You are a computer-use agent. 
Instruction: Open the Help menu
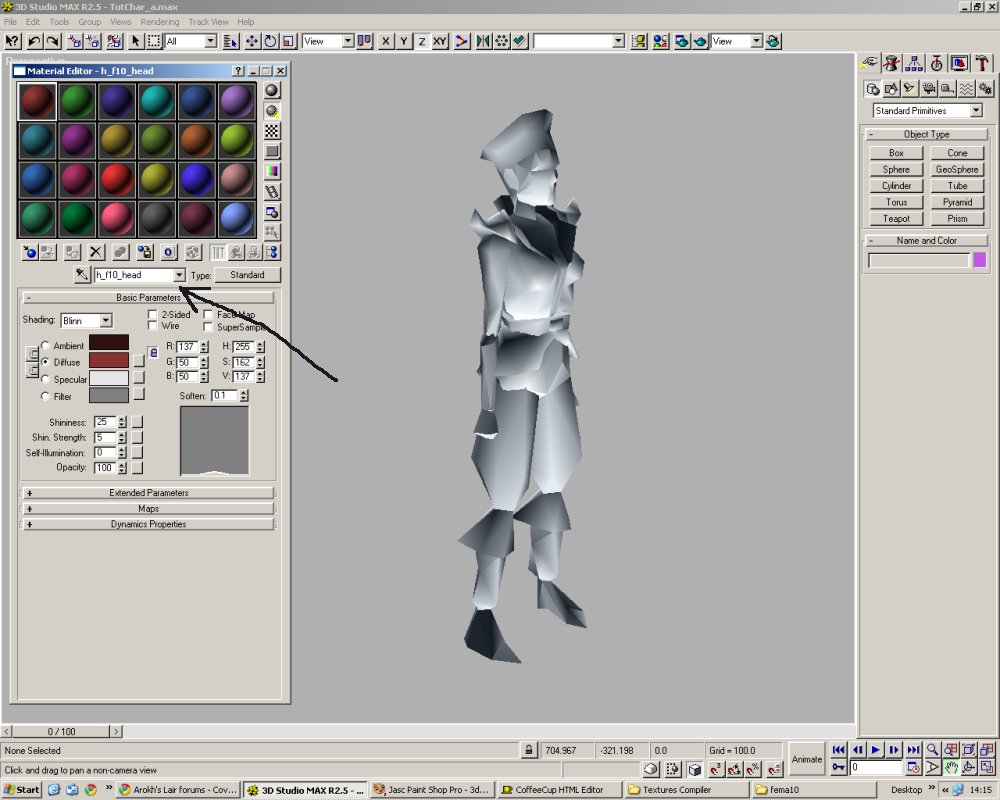(246, 22)
